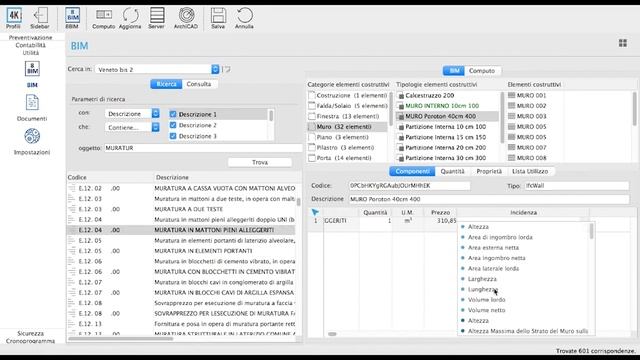Viewport: 640px width, 360px height.
Task: Open the Server toolbar icon
Action: [x=156, y=18]
